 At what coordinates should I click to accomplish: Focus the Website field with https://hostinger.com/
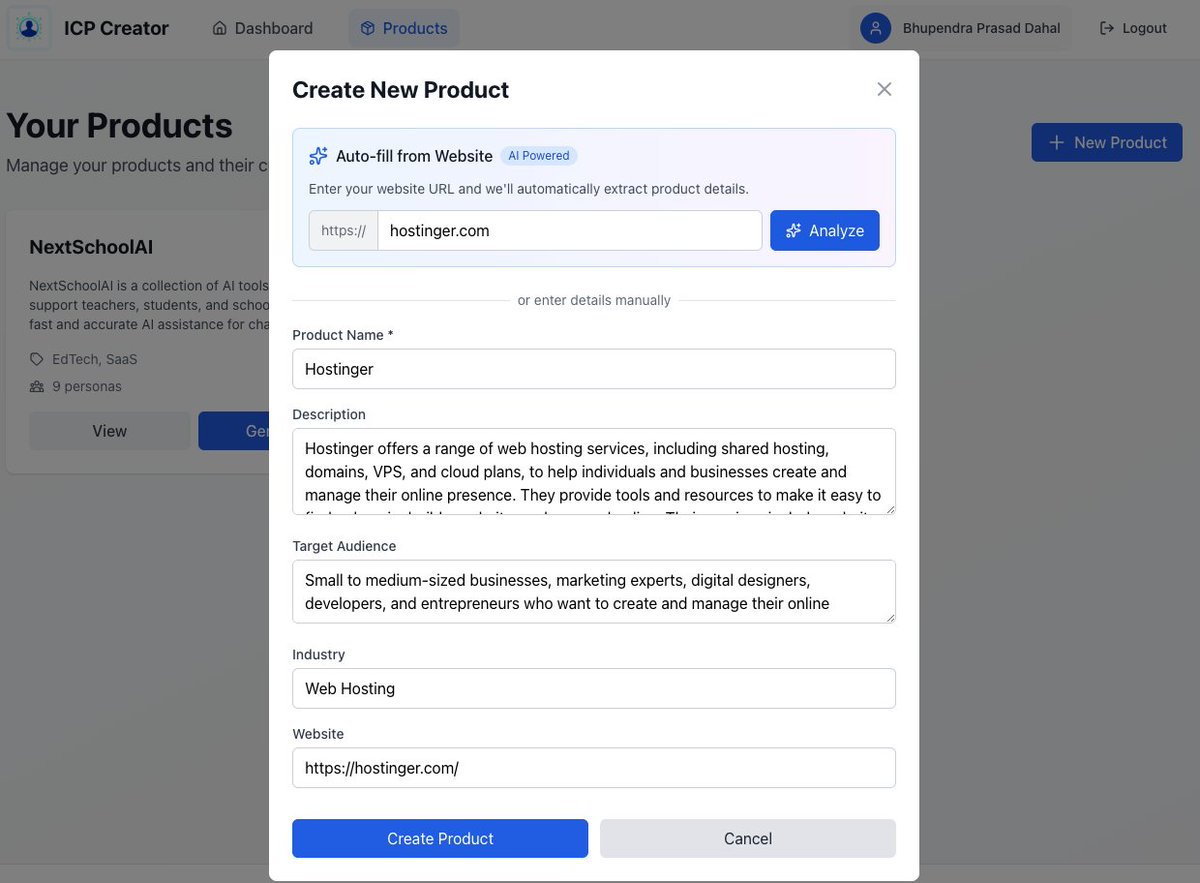594,768
